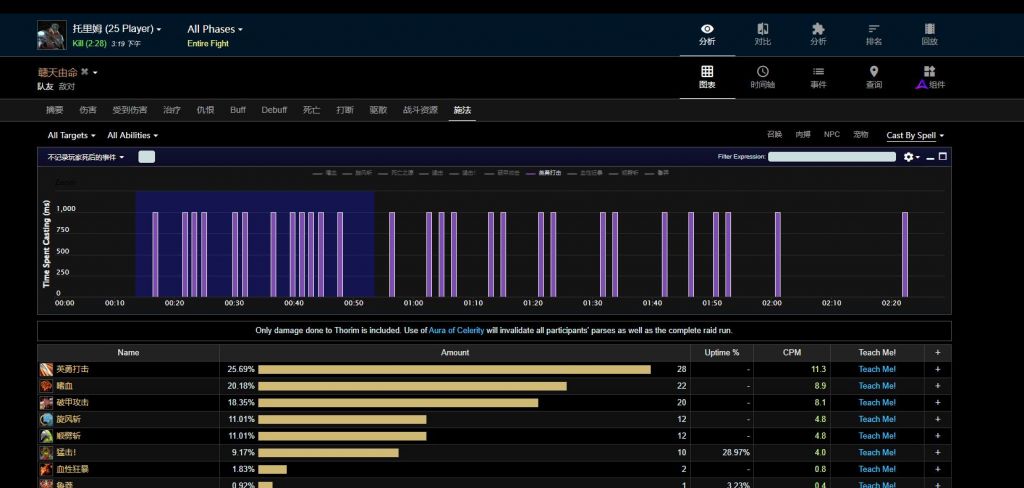Image resolution: width=1024 pixels, height=488 pixels.
Task: Click the puzzle-piece 分析 icon
Action: 818,34
